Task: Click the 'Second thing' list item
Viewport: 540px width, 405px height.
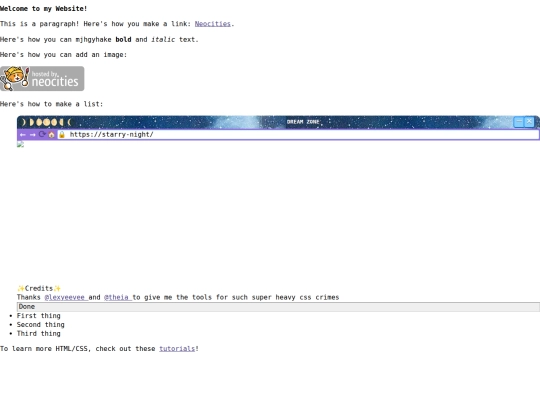Action: point(41,325)
